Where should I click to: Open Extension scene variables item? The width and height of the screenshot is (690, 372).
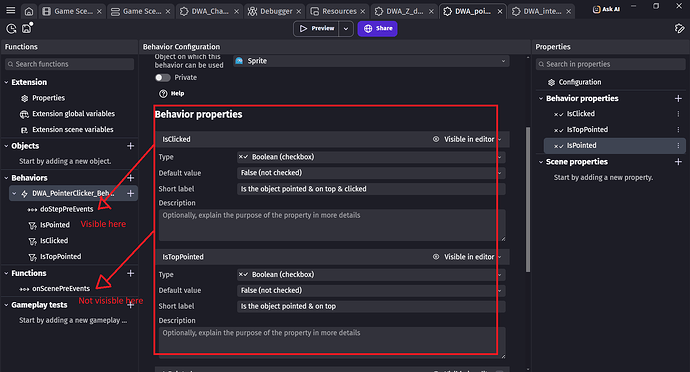[73, 130]
